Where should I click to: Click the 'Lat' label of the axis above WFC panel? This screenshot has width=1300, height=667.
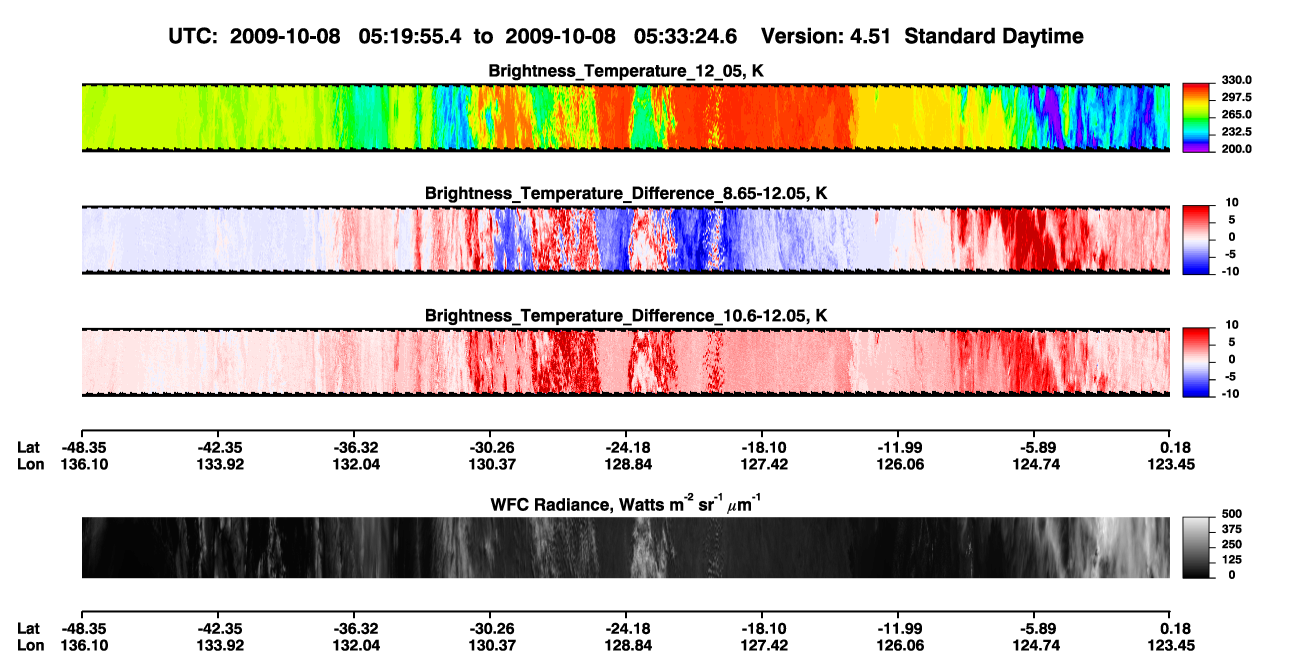coord(28,448)
